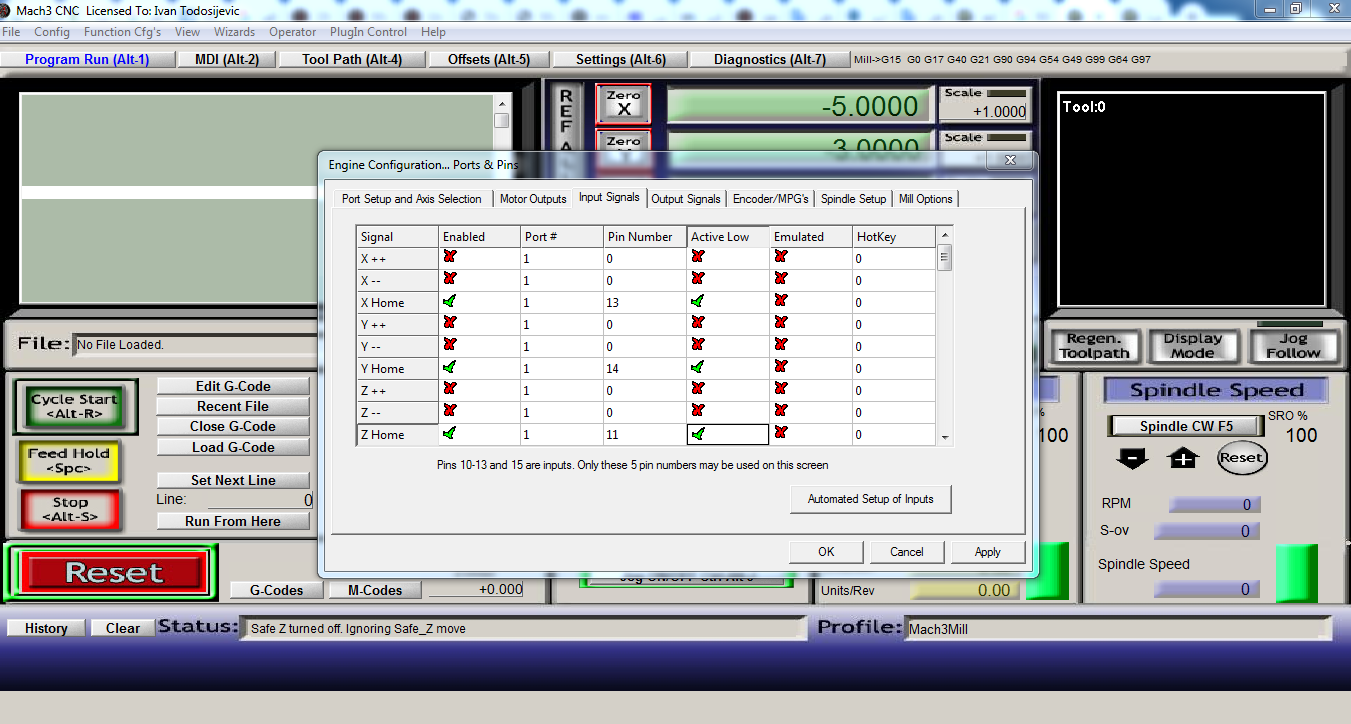Toggle Enabled mark for Y -- signal
The image size is (1351, 724).
click(x=450, y=345)
